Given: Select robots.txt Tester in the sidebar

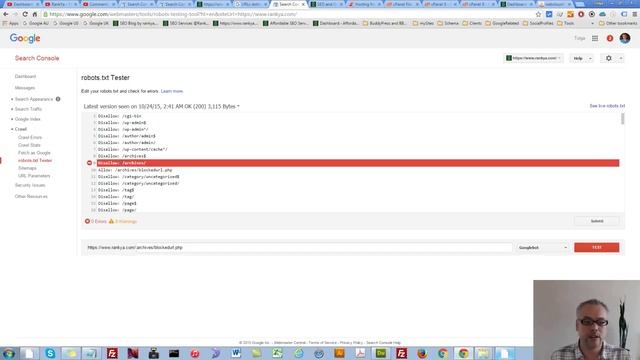Looking at the screenshot, I should coord(35,160).
